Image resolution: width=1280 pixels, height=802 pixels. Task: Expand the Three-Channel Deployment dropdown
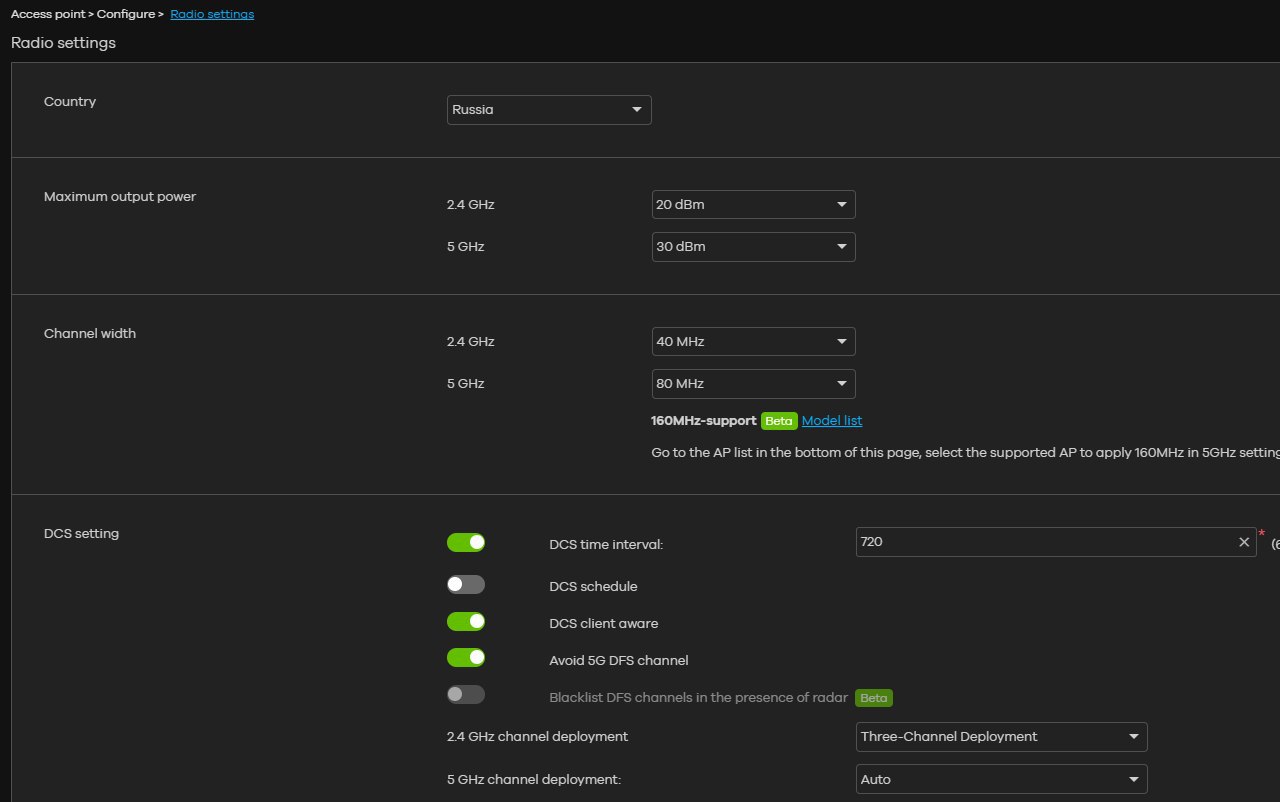1001,737
